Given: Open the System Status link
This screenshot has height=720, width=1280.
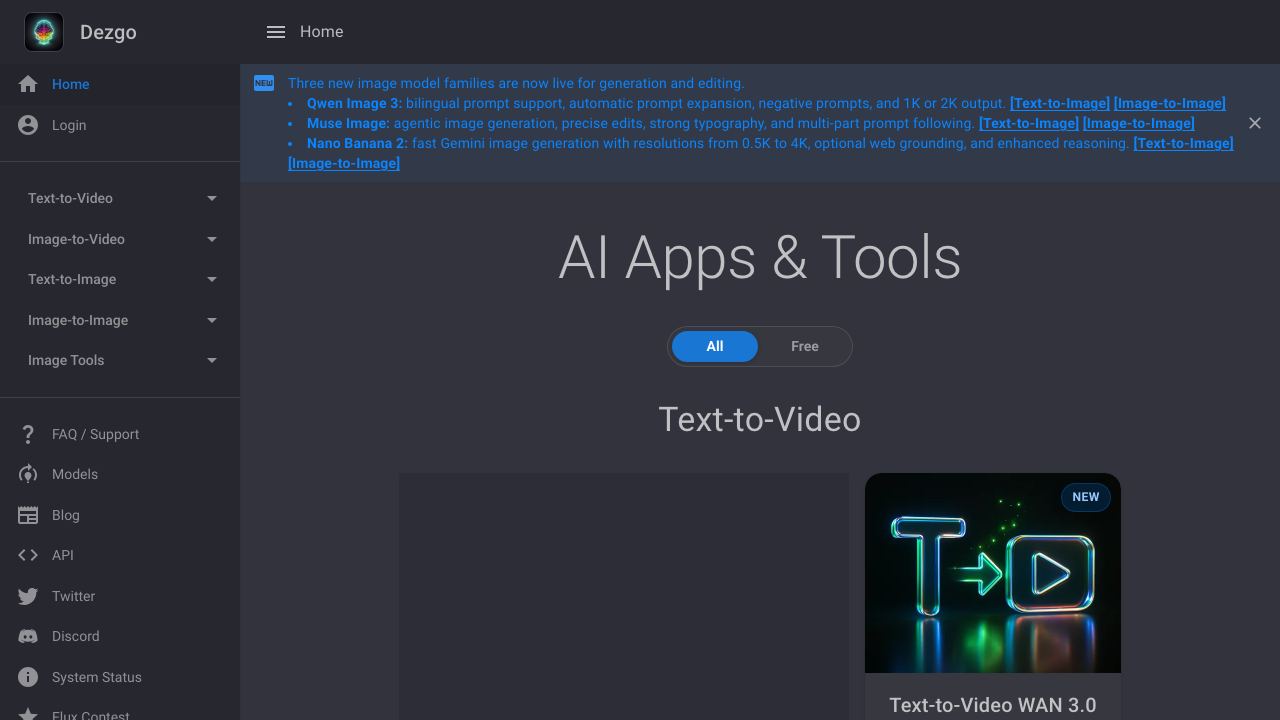Looking at the screenshot, I should point(120,677).
